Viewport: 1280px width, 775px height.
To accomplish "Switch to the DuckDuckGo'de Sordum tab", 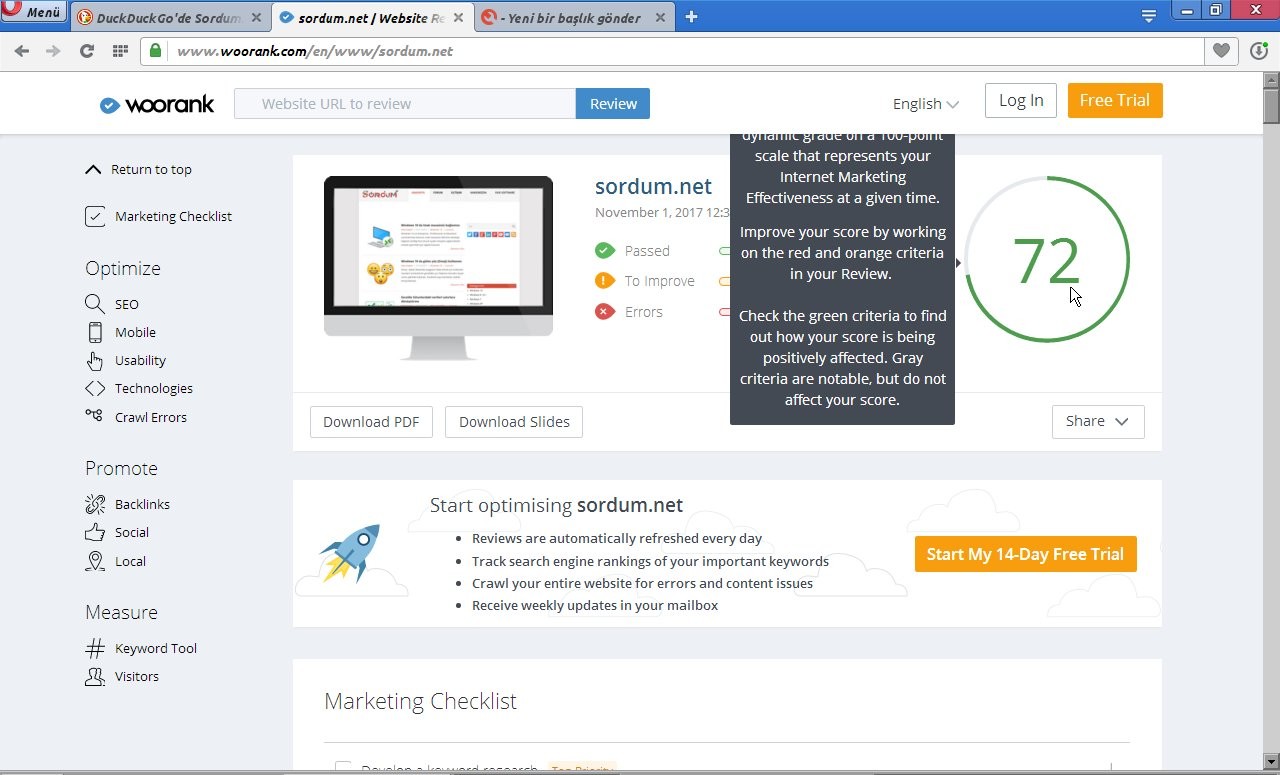I will point(170,18).
